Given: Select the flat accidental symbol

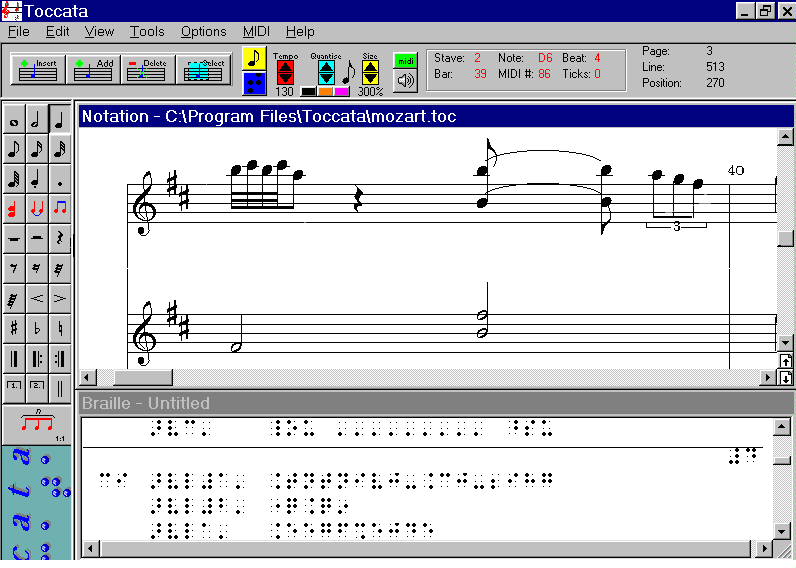Looking at the screenshot, I should point(37,327).
